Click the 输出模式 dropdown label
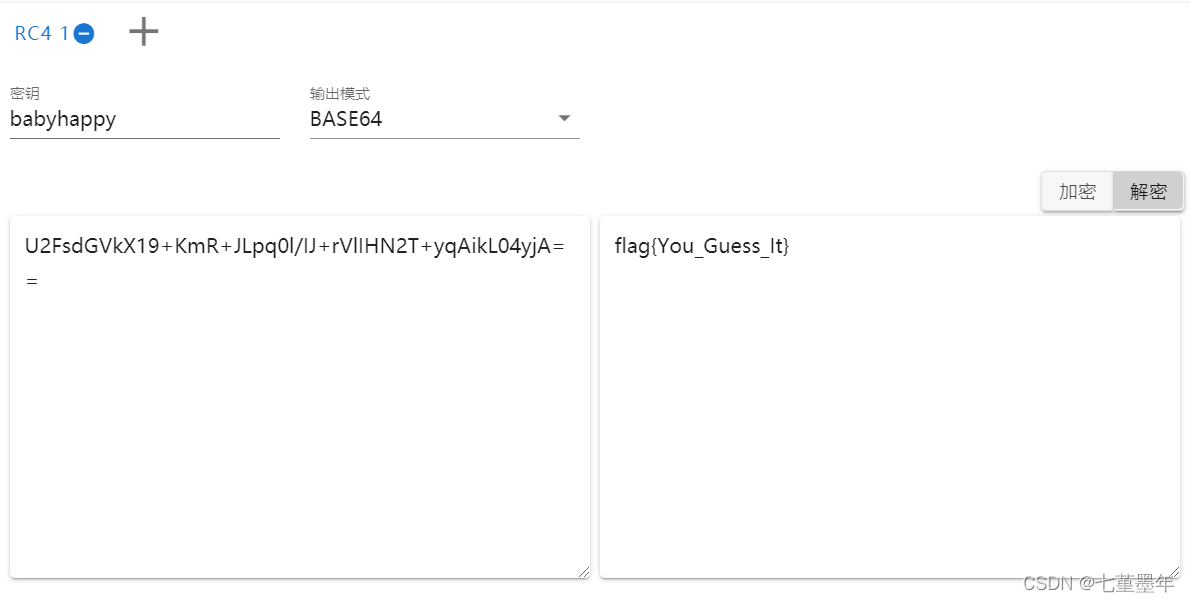 [x=339, y=93]
